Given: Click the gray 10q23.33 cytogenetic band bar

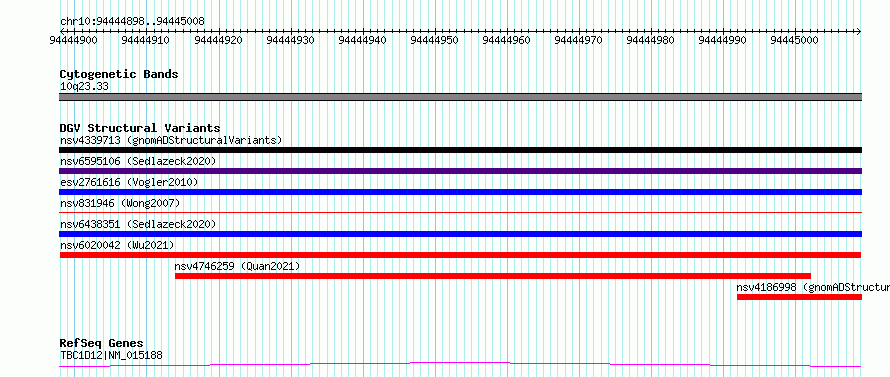Looking at the screenshot, I should [x=460, y=97].
